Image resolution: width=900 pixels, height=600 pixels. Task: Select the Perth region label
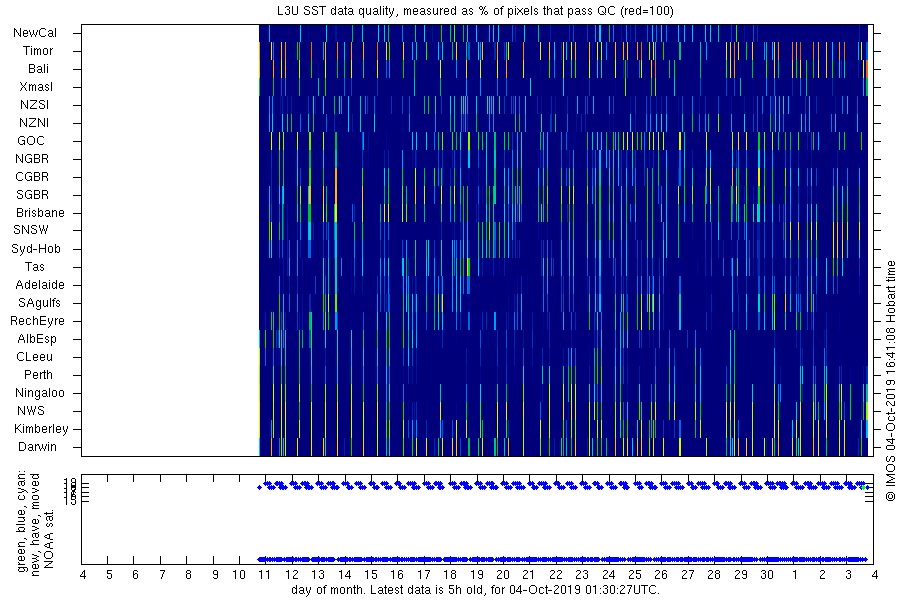(x=38, y=375)
